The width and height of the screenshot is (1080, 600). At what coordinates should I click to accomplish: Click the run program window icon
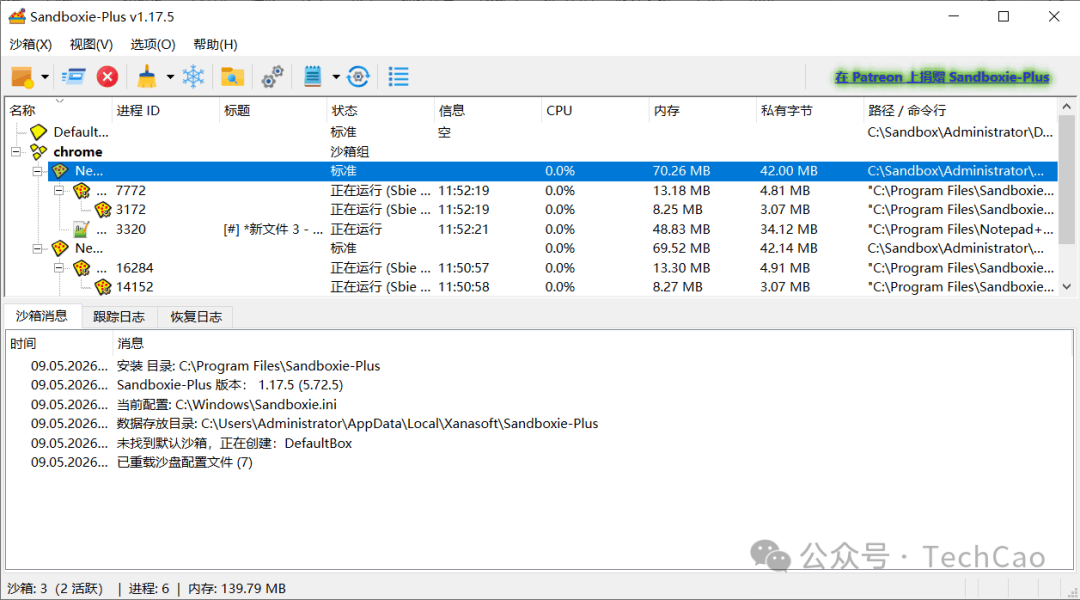pyautogui.click(x=73, y=77)
